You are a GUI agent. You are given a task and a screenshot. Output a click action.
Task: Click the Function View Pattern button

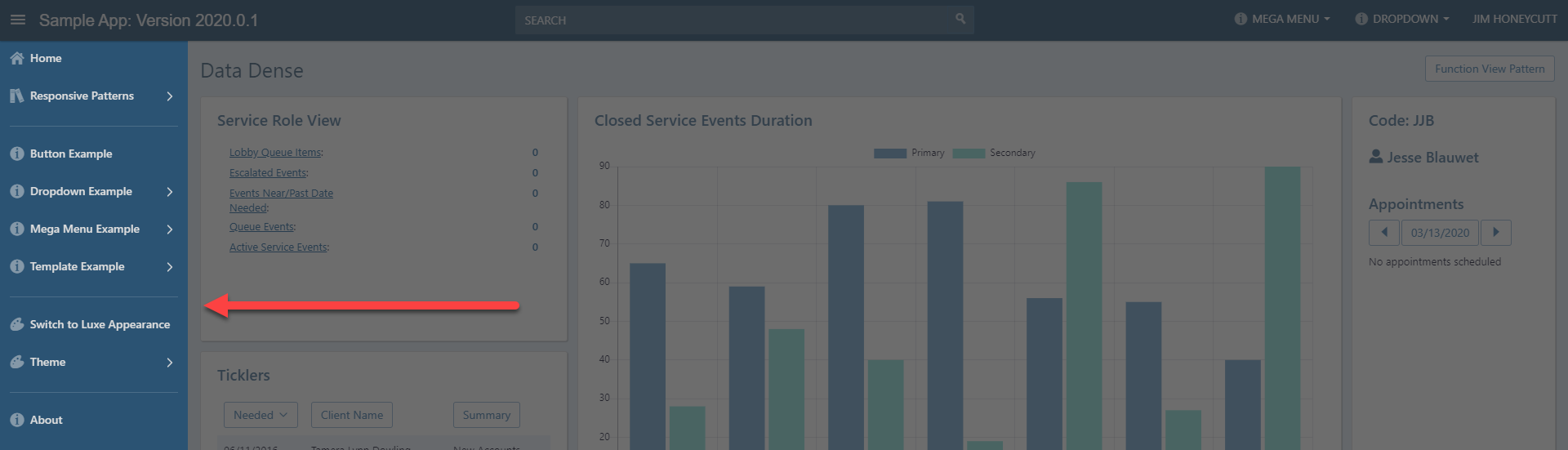pos(1489,69)
